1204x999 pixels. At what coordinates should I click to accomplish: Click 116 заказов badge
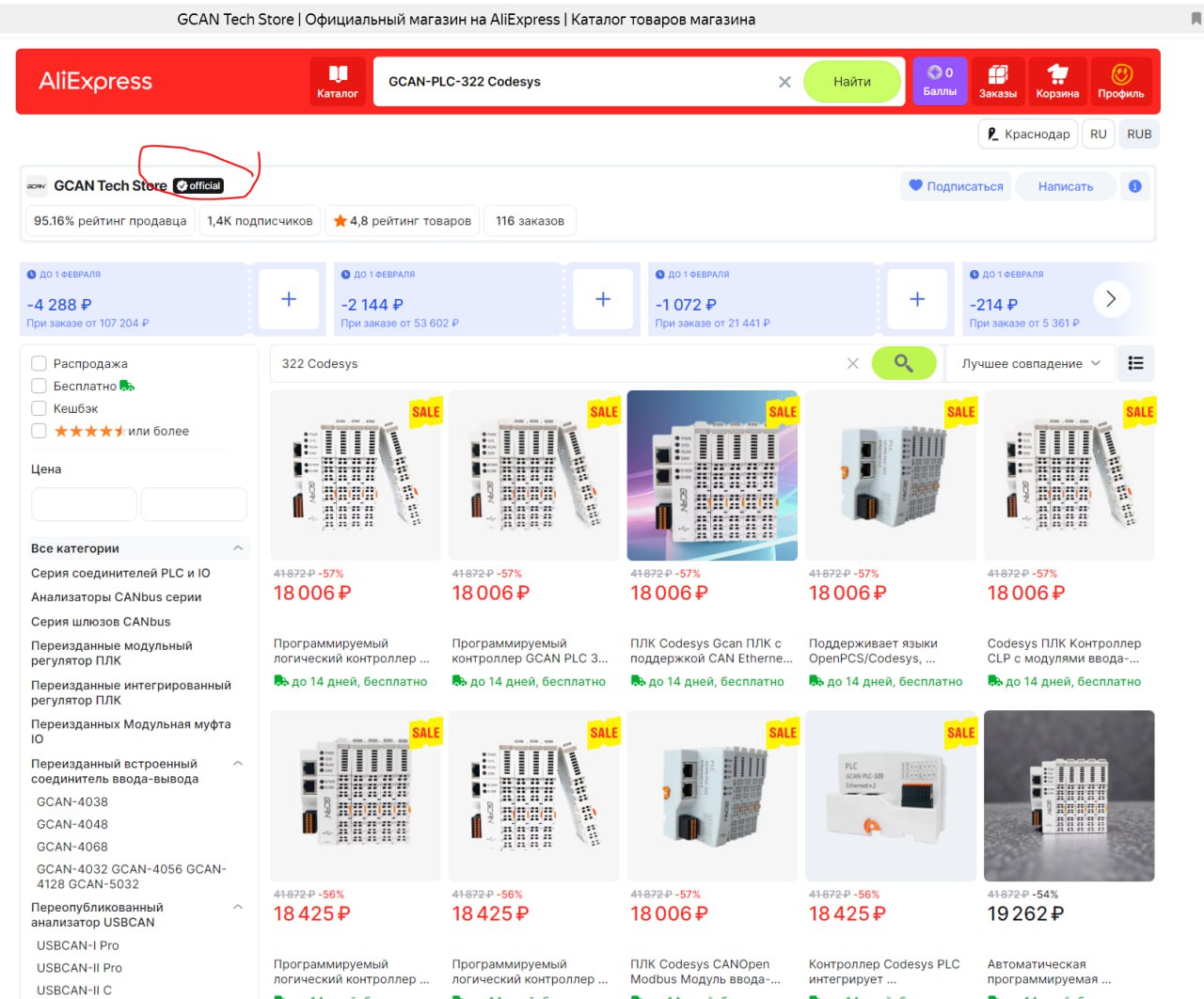pyautogui.click(x=531, y=221)
